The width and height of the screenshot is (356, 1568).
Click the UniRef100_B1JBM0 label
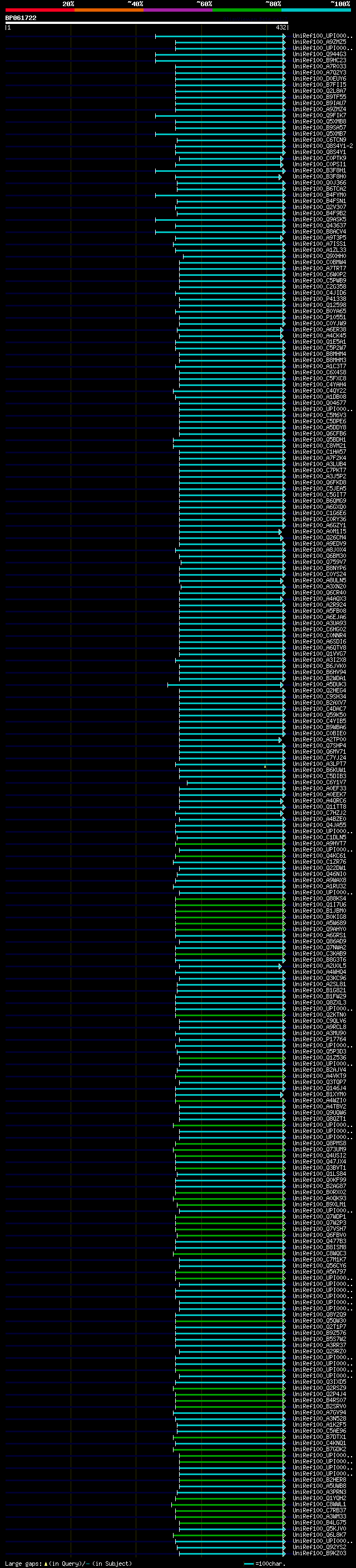[319, 911]
